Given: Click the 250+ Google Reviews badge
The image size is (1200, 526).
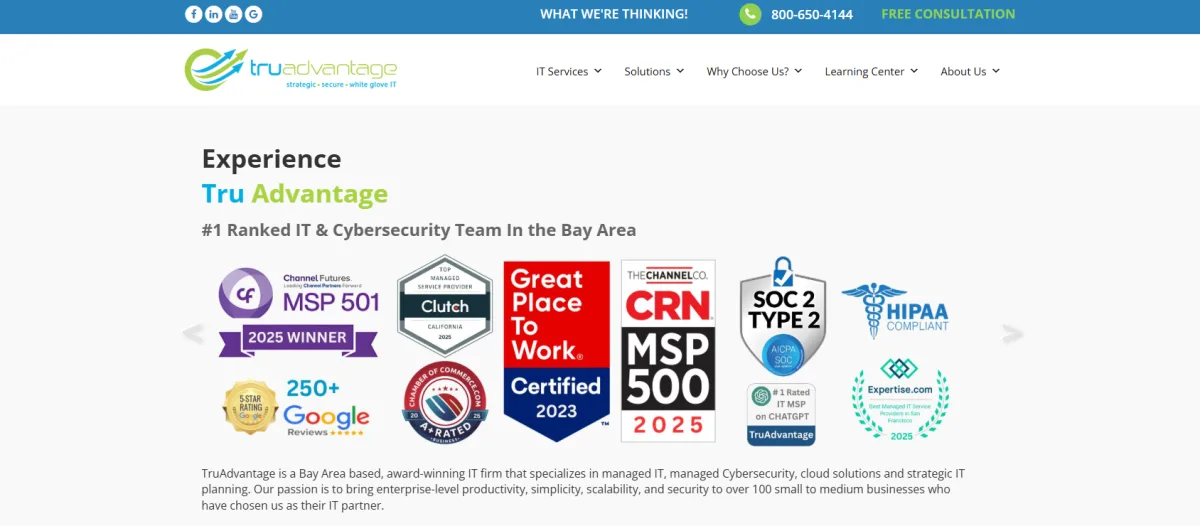Looking at the screenshot, I should 296,407.
